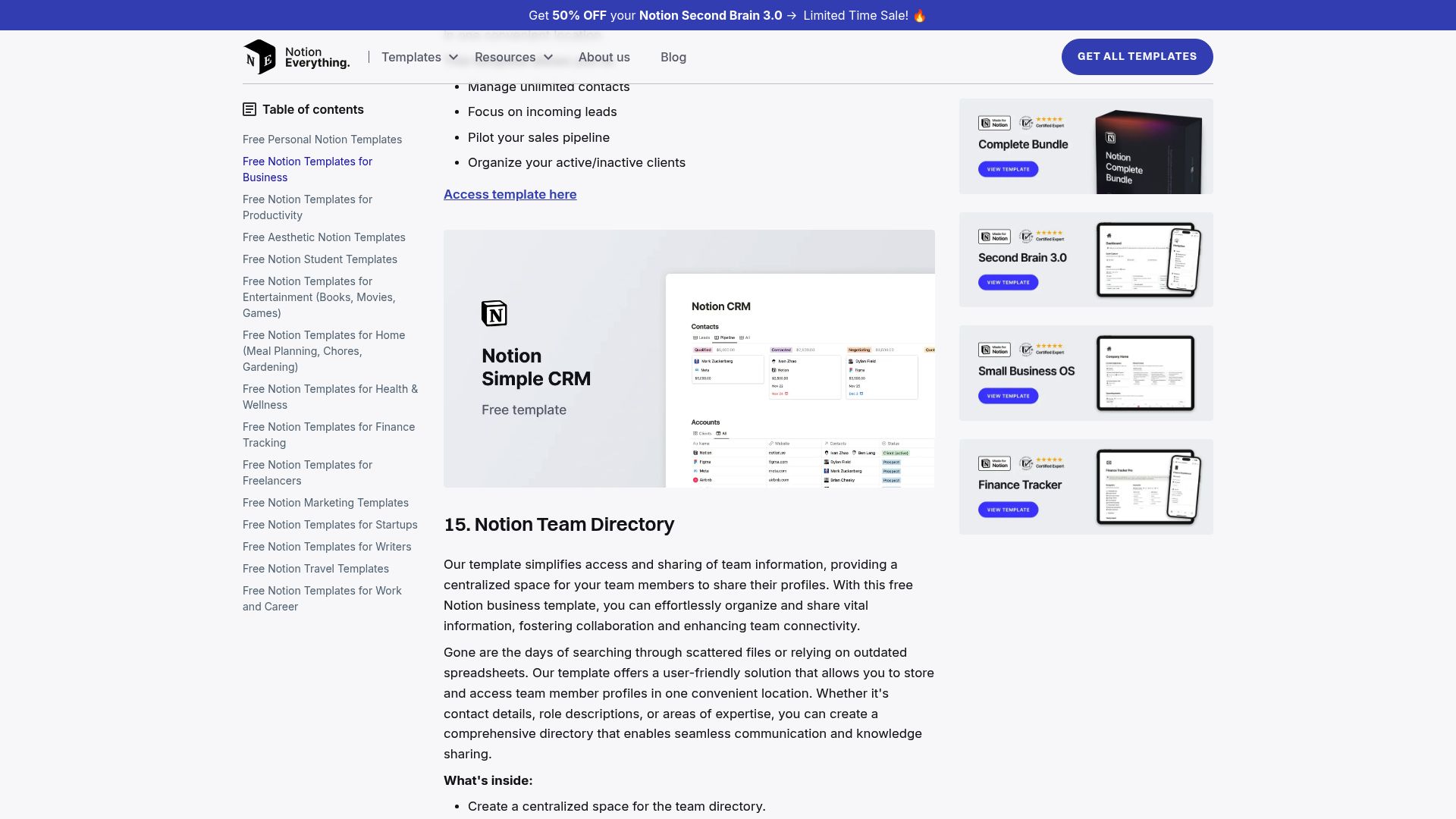Click Made for Notion badge on Finance Tracker card
Viewport: 1456px width, 819px height.
994,463
